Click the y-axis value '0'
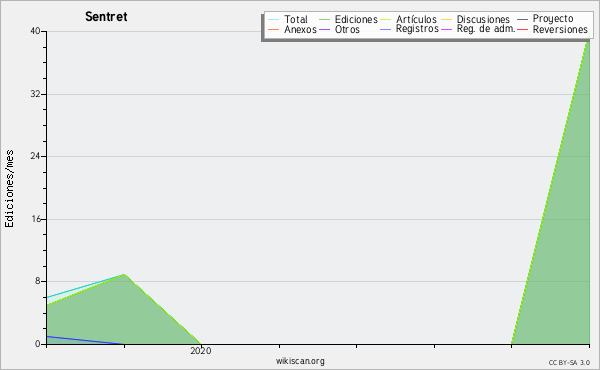Screen dimensions: 600x370 38,344
